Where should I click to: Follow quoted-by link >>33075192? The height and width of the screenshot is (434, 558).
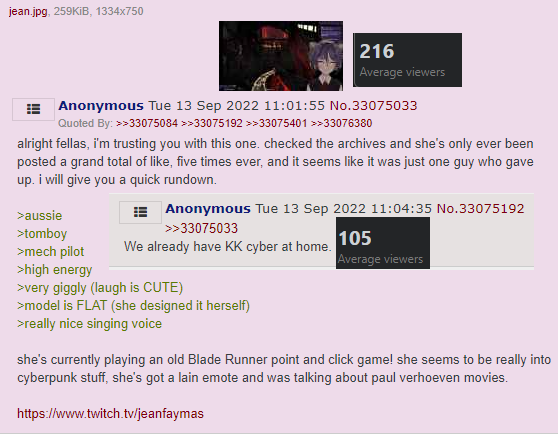point(212,123)
